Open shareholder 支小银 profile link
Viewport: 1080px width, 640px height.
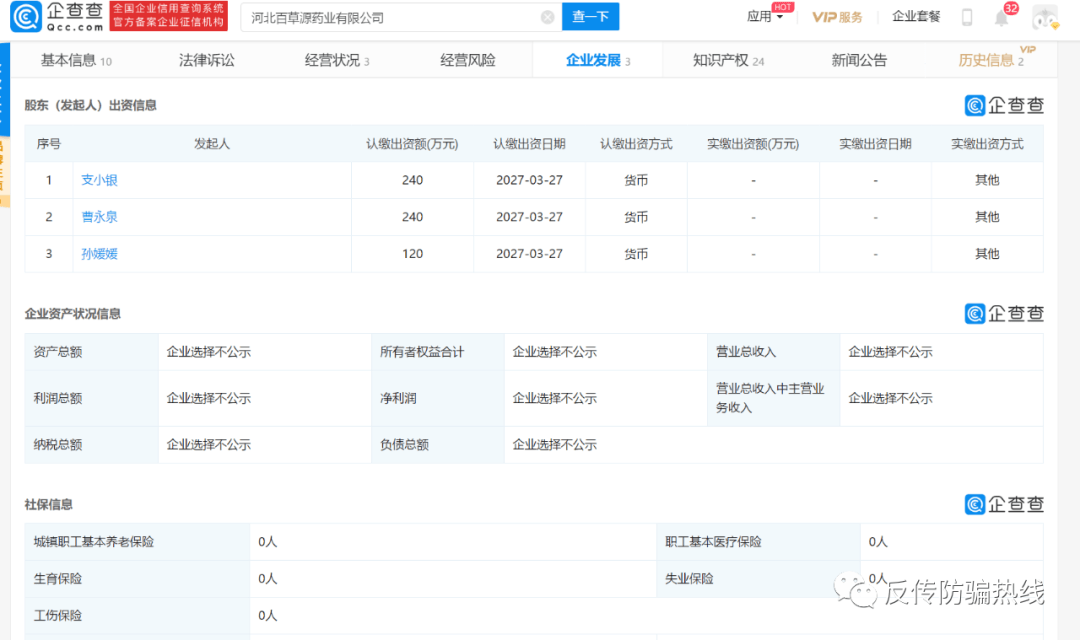(x=99, y=180)
